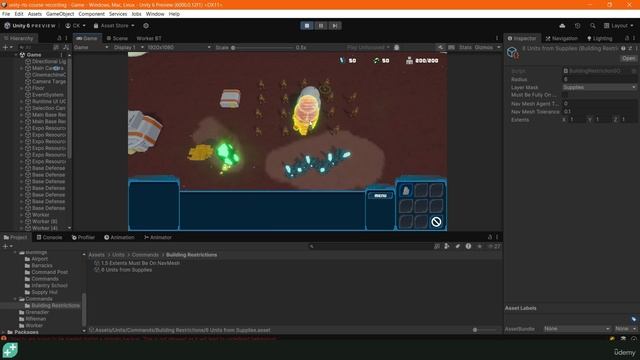Toggle the Inspector panel lock icon
Image resolution: width=640 pixels, height=360 pixels.
click(627, 38)
